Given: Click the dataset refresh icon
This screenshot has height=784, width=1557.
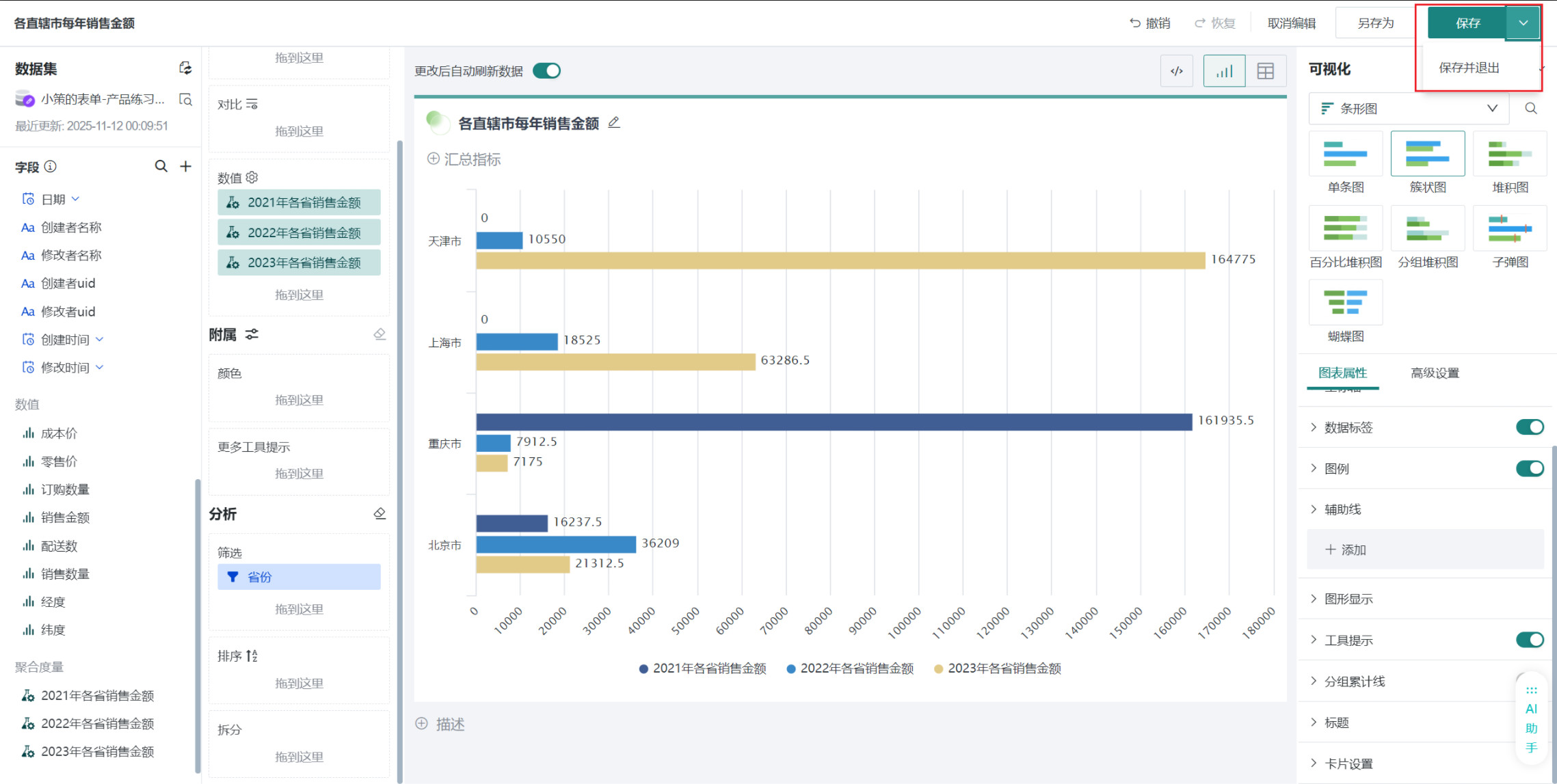Looking at the screenshot, I should coord(185,68).
